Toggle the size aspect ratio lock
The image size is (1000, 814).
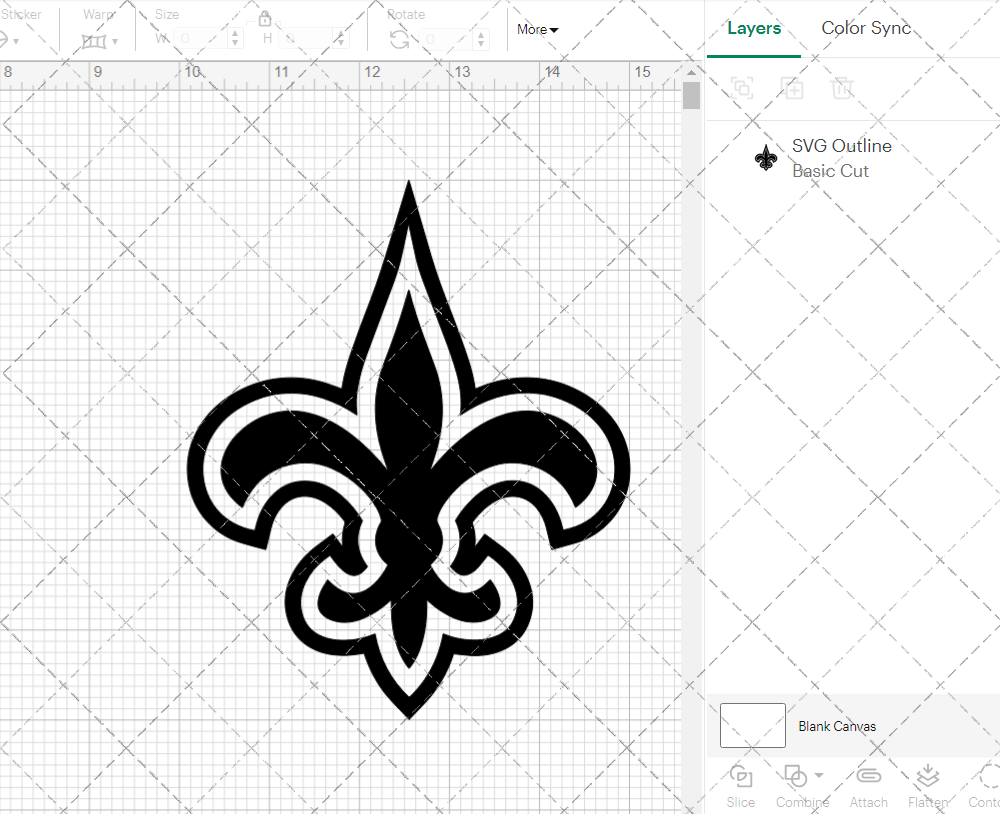(265, 19)
